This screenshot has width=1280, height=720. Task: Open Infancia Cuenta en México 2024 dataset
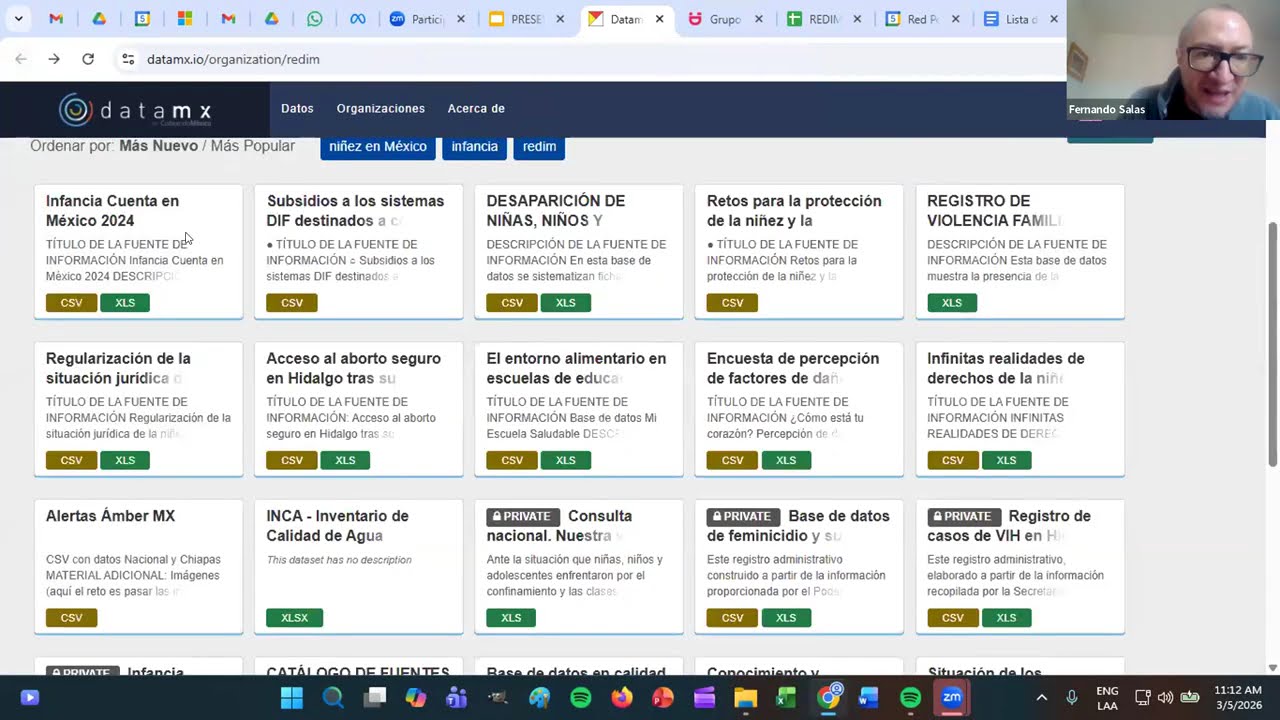click(x=112, y=211)
